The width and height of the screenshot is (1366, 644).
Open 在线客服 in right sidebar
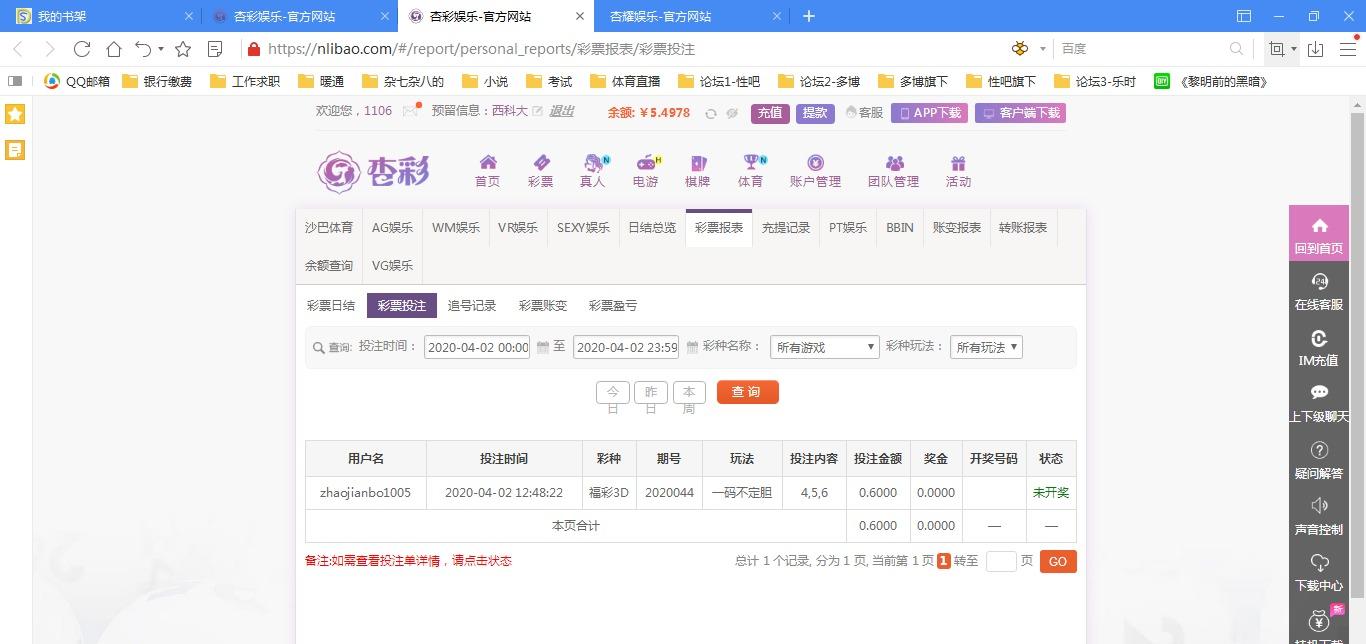click(1318, 292)
